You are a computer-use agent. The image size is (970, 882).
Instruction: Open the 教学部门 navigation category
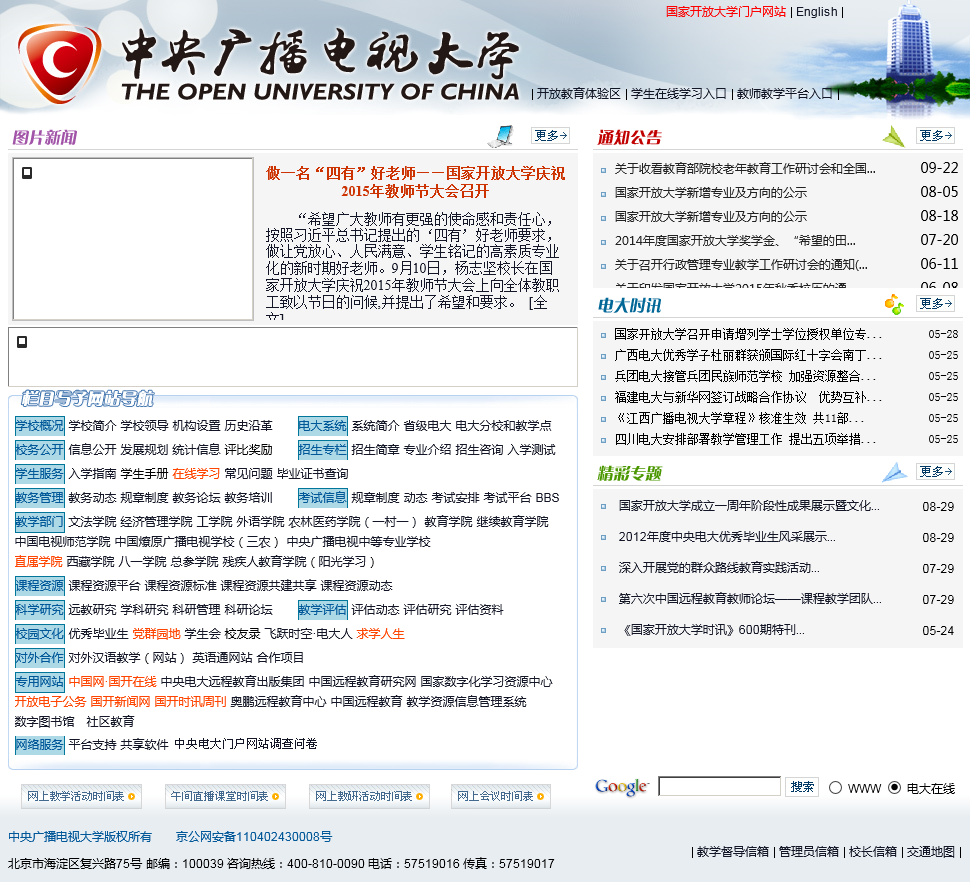pos(40,522)
